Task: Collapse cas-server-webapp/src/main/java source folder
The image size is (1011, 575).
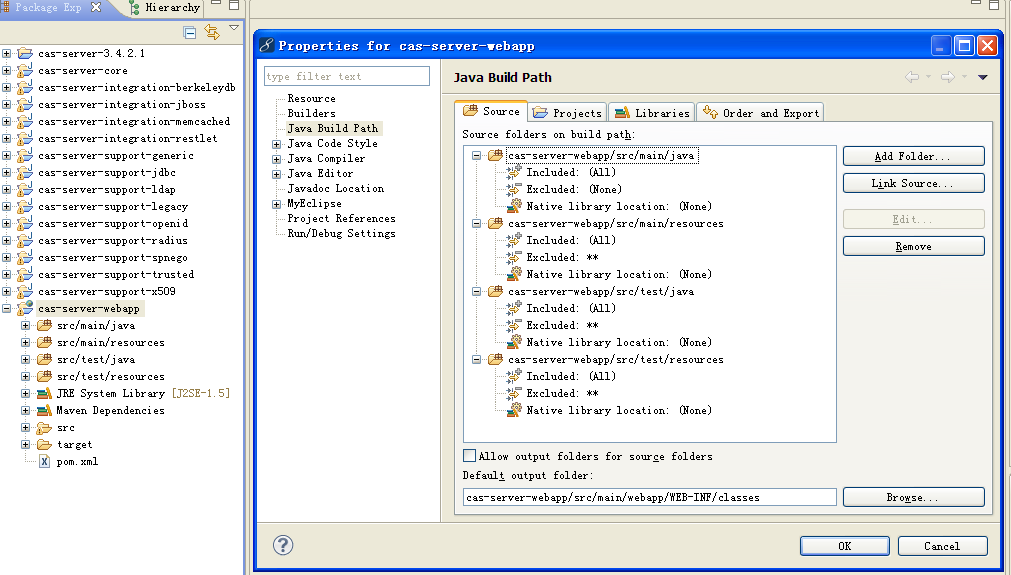Action: 476,155
